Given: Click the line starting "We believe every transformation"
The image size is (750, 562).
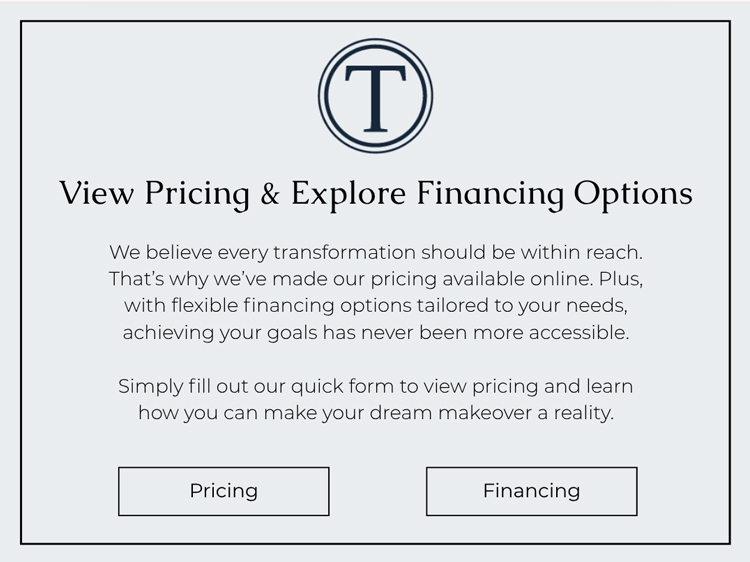Looking at the screenshot, I should point(375,253).
